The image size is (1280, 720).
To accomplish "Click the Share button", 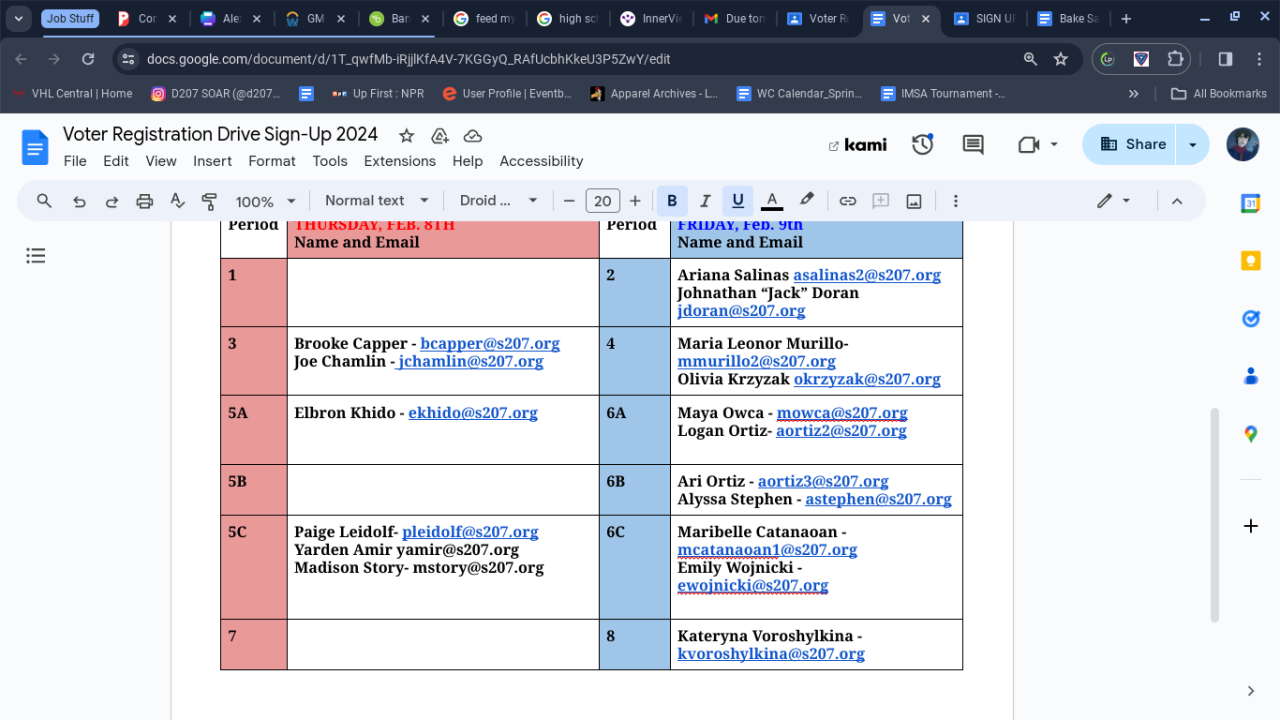I will (1131, 145).
